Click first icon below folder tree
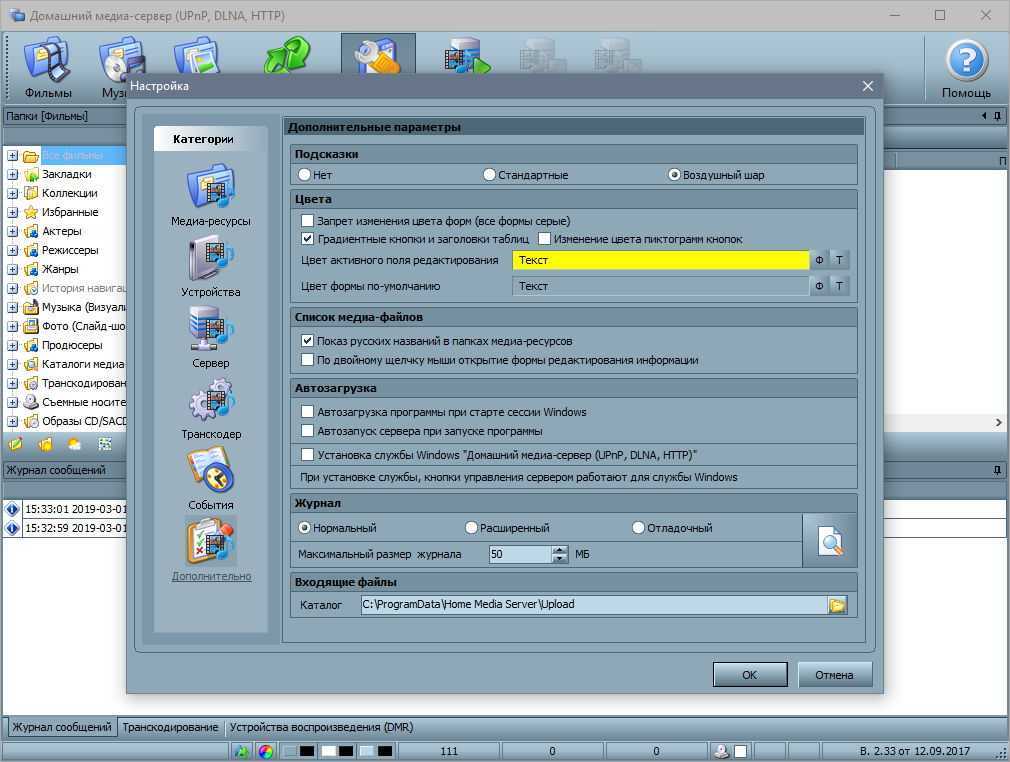The height and width of the screenshot is (762, 1010). click(x=15, y=444)
